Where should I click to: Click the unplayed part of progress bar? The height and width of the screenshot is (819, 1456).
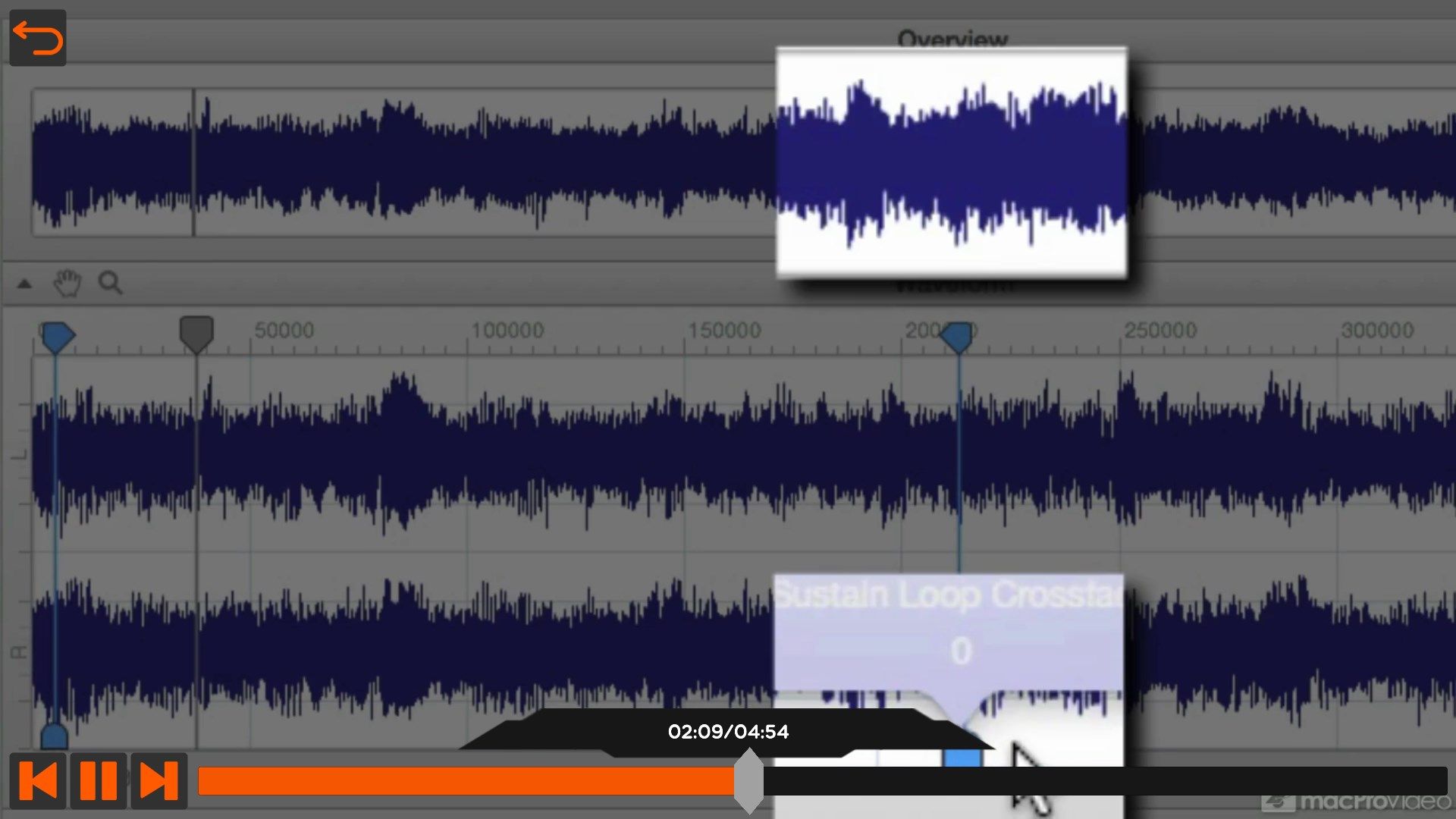click(x=1105, y=781)
